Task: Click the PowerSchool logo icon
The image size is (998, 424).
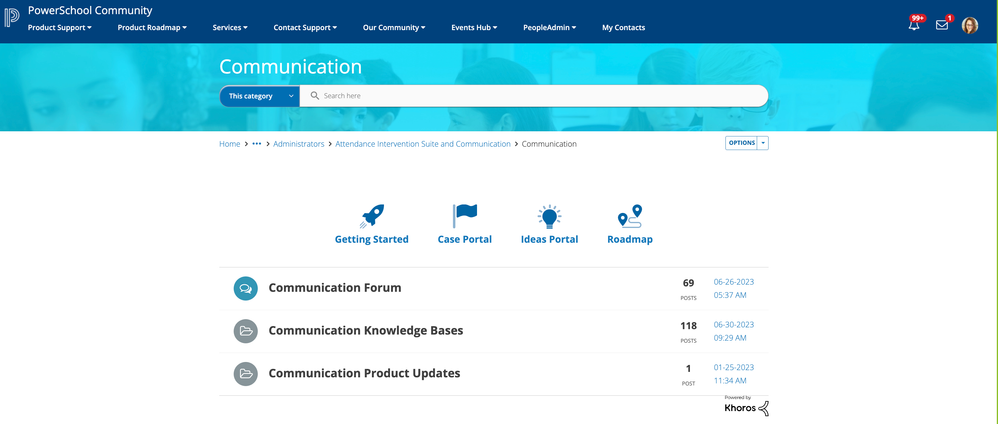Action: (x=12, y=18)
